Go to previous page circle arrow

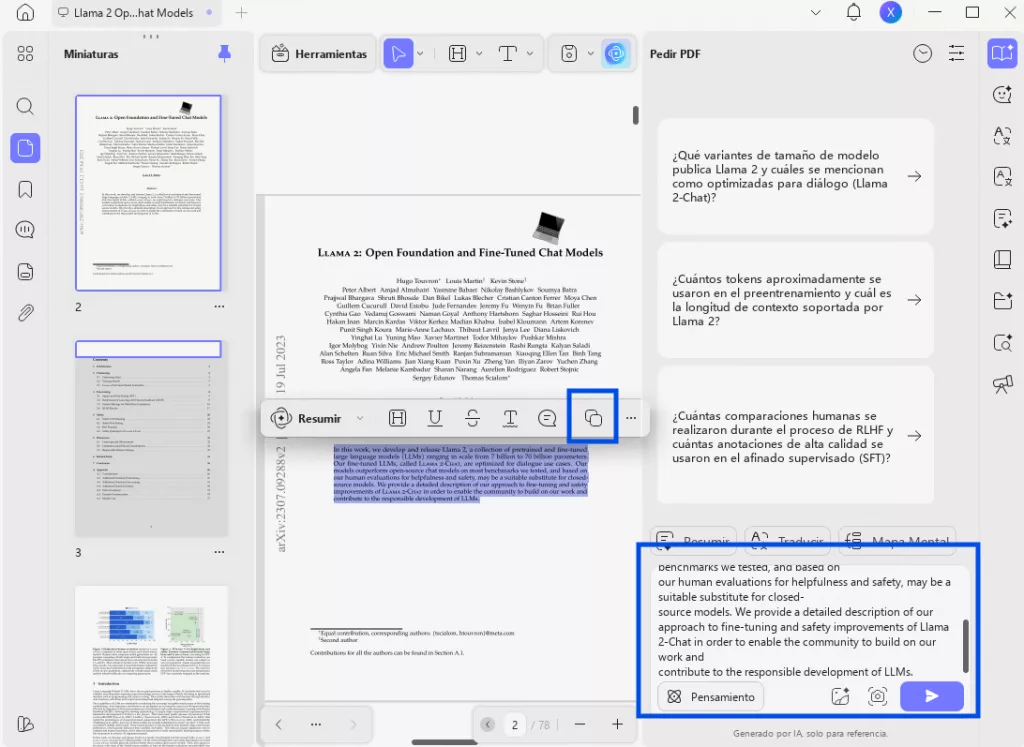(488, 724)
